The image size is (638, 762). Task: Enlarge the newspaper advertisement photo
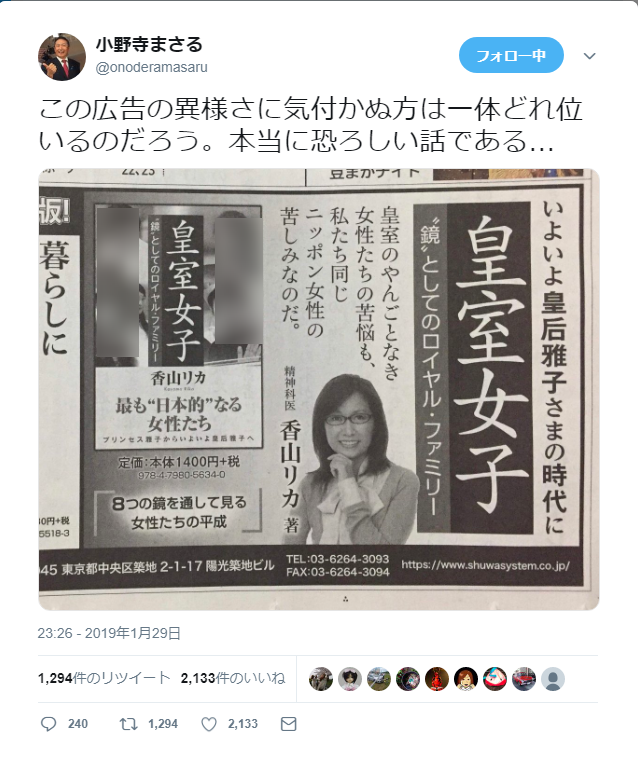point(319,389)
